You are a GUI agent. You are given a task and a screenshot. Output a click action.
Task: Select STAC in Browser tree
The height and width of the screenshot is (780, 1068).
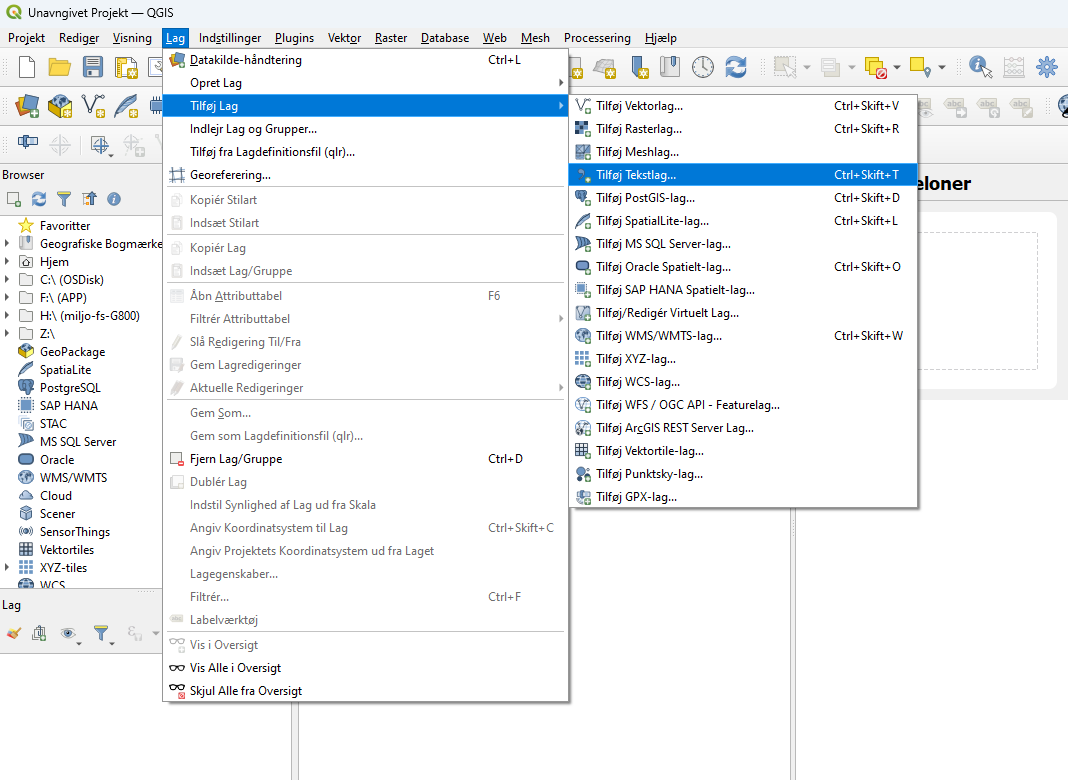(x=53, y=424)
